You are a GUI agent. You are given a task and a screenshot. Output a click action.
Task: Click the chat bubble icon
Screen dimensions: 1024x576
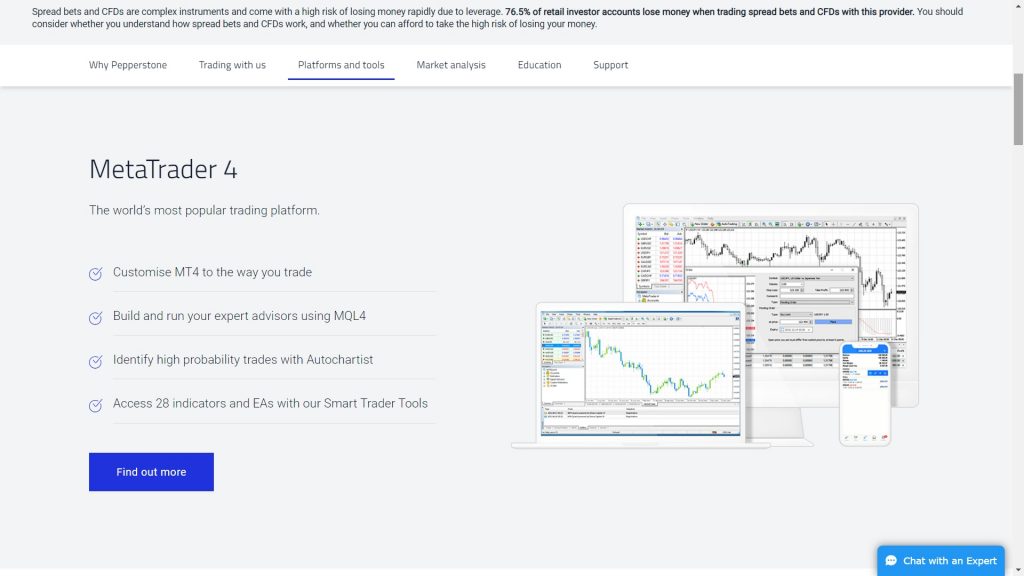(x=891, y=561)
